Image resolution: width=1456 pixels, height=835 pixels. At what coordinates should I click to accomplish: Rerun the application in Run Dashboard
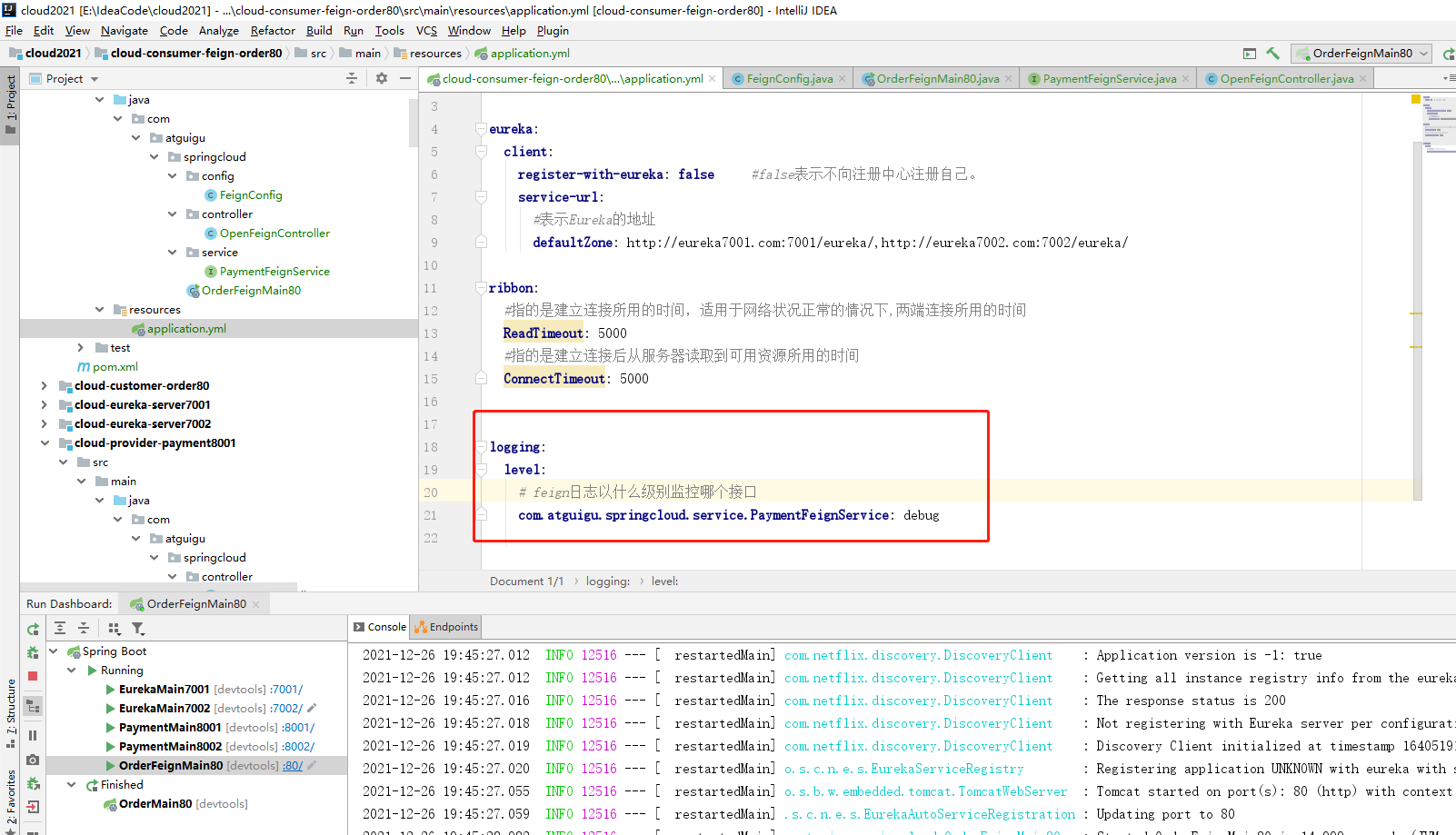[x=33, y=629]
